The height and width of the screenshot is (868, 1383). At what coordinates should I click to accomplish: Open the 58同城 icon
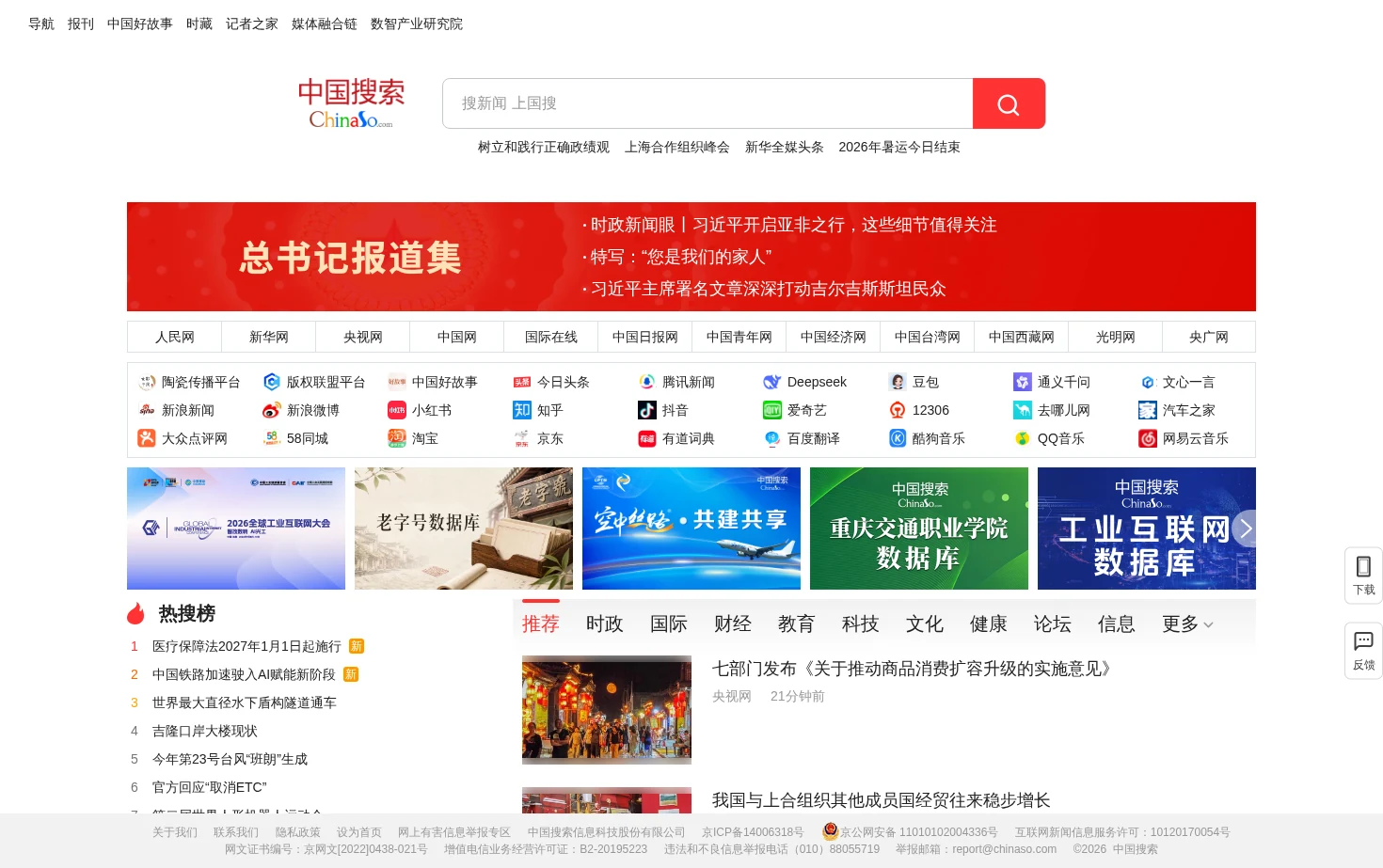(272, 438)
